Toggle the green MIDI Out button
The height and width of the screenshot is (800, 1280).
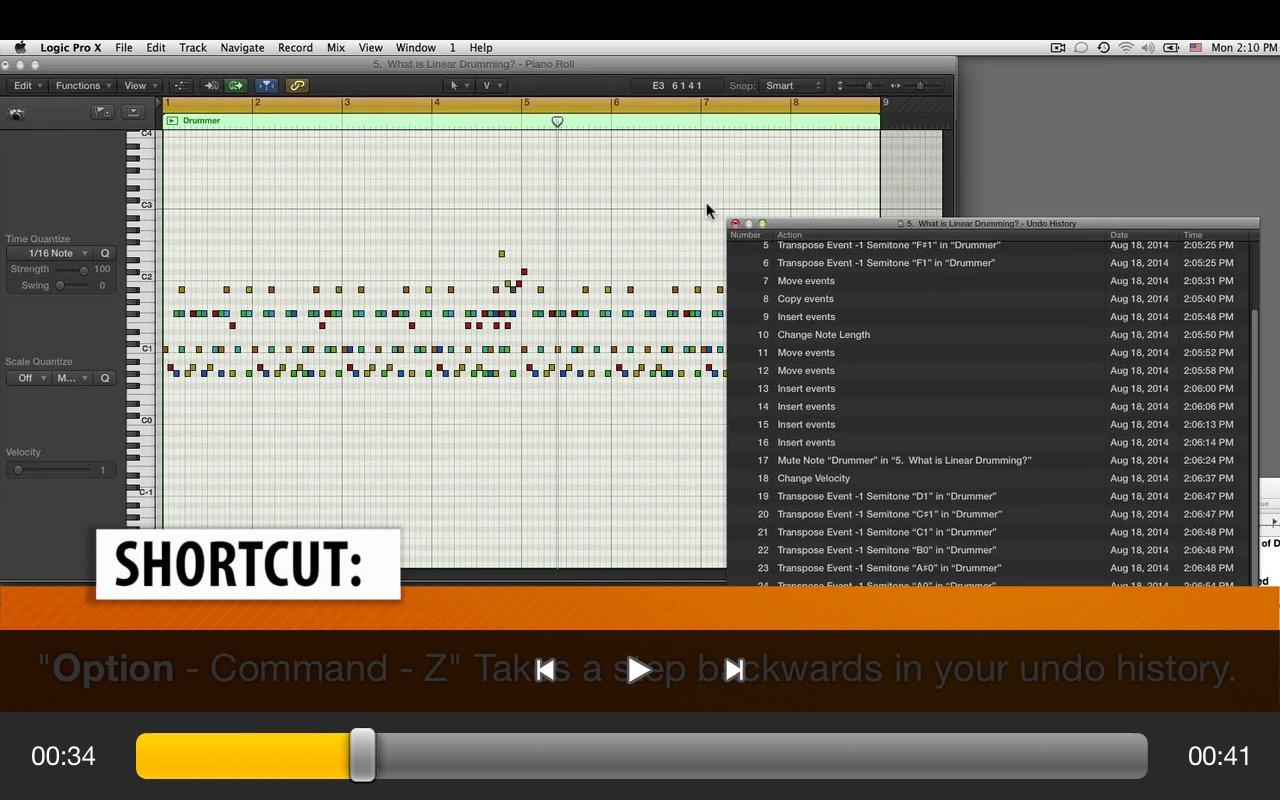pyautogui.click(x=236, y=86)
